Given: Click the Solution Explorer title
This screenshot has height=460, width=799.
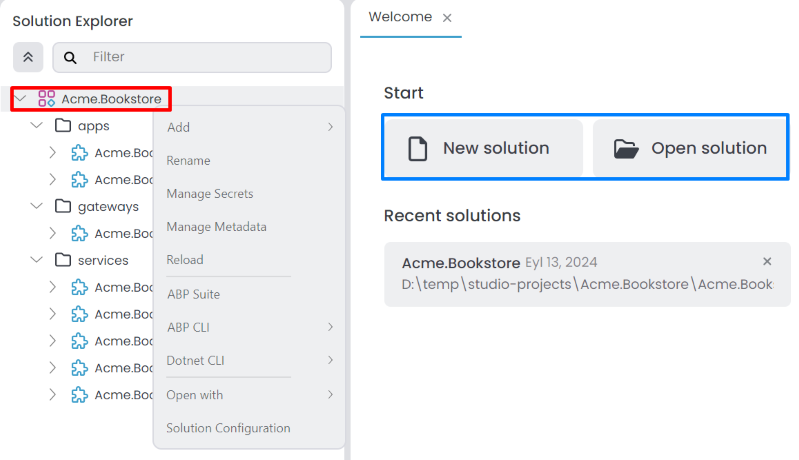Looking at the screenshot, I should tap(72, 21).
